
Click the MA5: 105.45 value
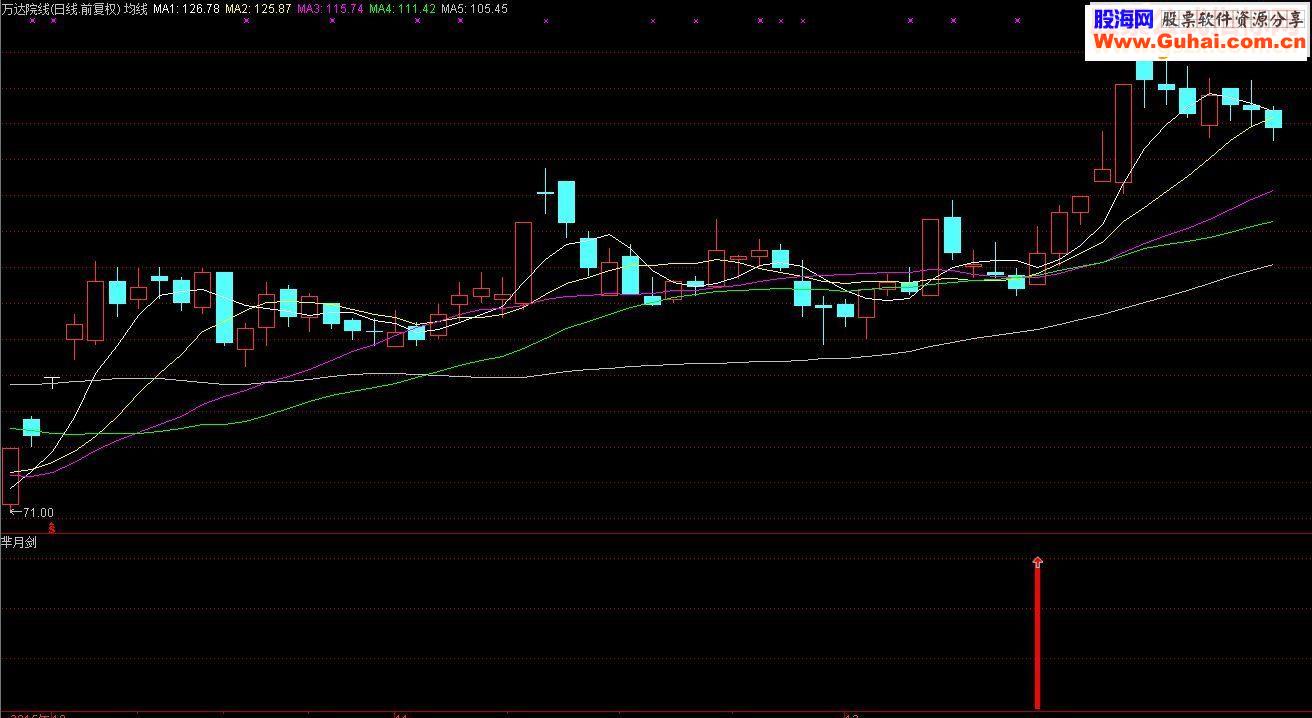[474, 9]
